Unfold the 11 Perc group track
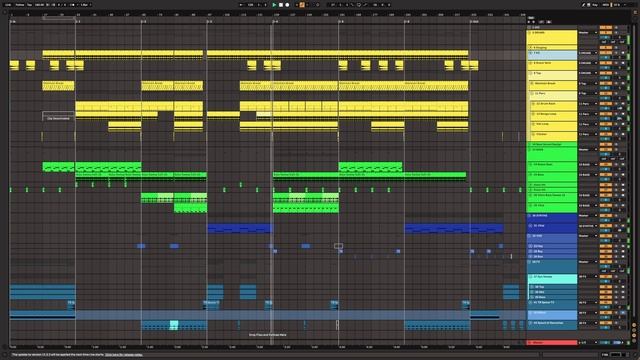This screenshot has width=640, height=360. click(533, 93)
